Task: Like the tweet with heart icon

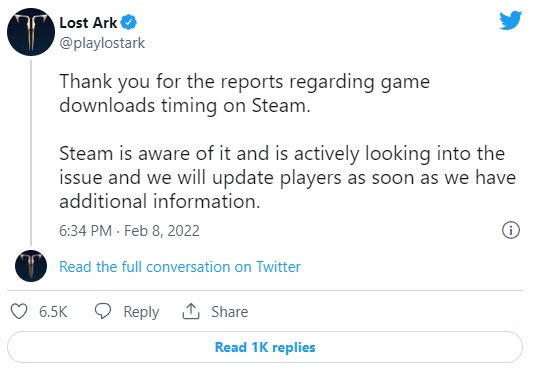Action: (19, 311)
